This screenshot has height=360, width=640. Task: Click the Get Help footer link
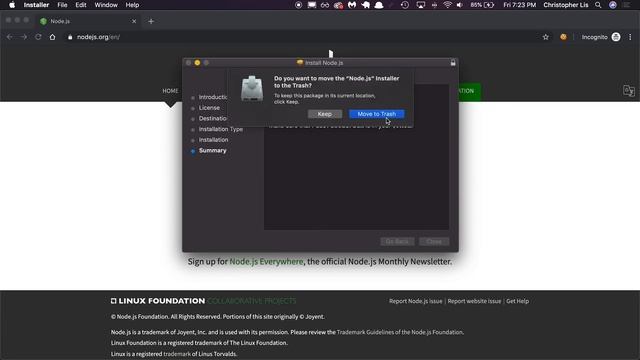(x=518, y=301)
